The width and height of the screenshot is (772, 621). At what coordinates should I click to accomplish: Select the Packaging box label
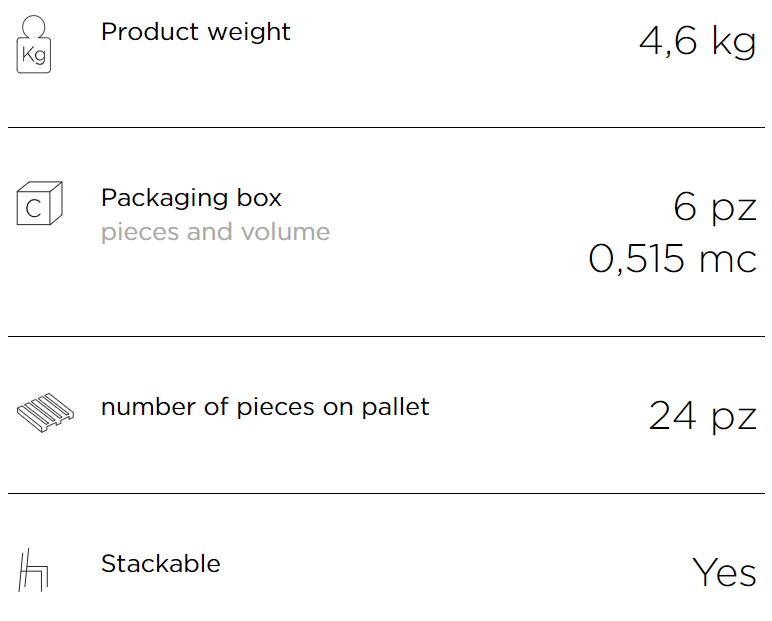191,198
